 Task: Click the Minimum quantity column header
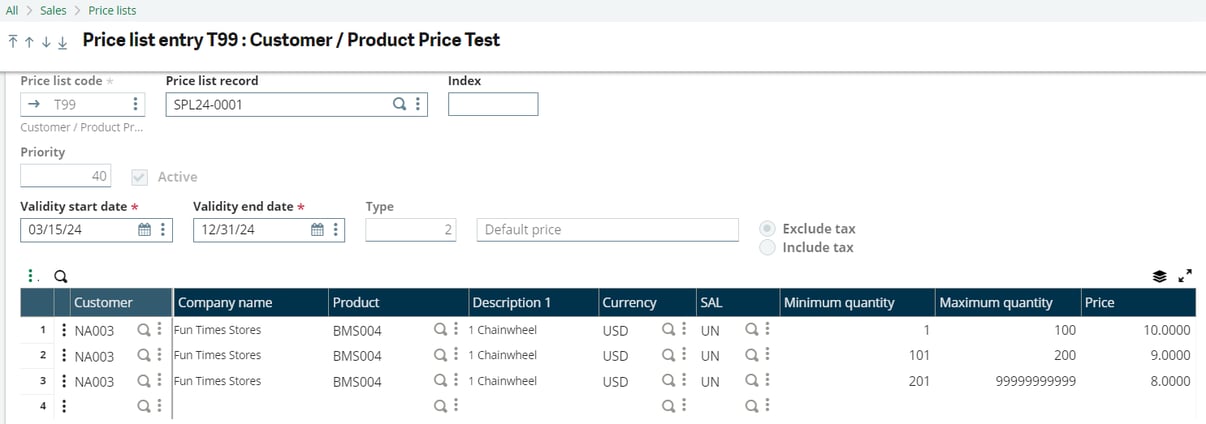(838, 303)
